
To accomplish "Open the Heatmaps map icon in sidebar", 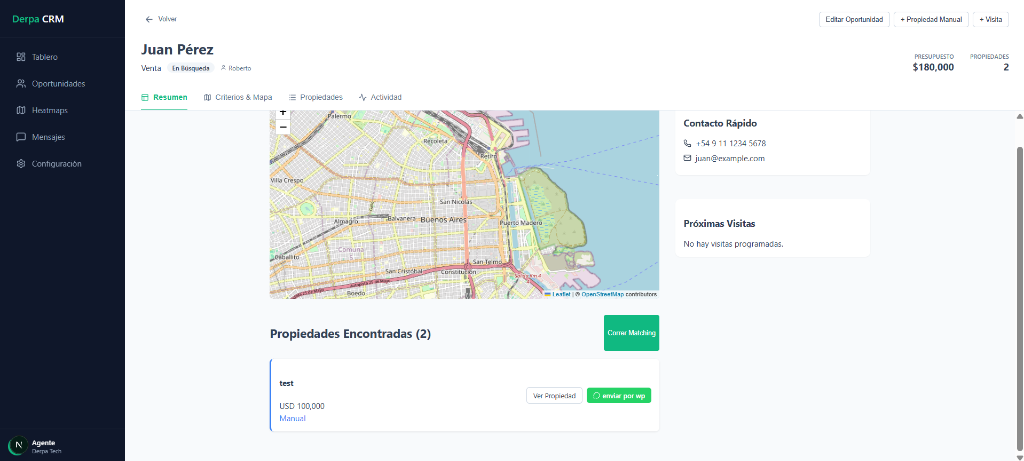I will point(21,110).
